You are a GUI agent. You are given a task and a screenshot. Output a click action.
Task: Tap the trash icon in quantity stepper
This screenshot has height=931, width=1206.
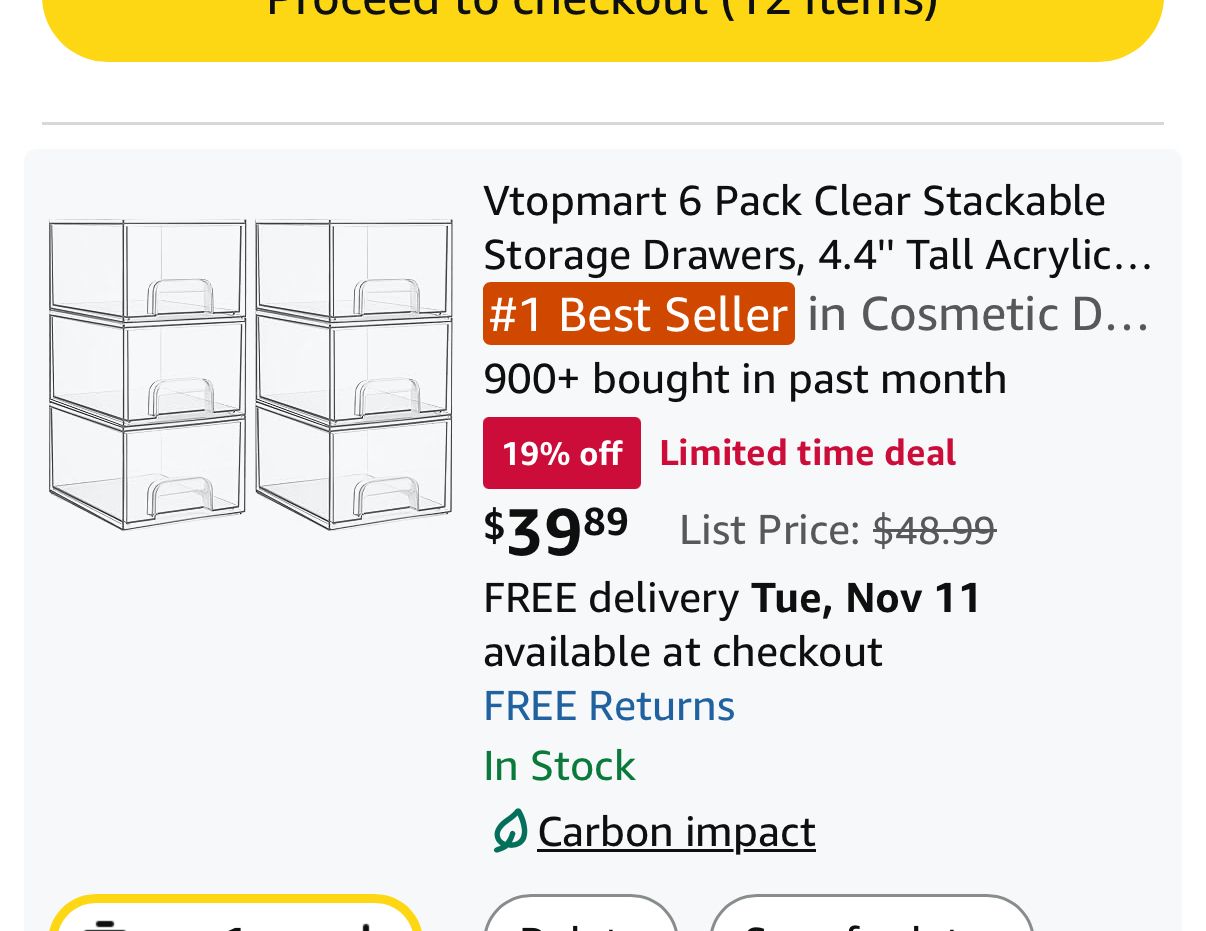103,926
